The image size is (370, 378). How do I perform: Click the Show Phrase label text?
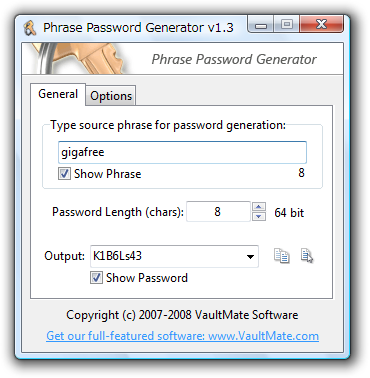[107, 174]
